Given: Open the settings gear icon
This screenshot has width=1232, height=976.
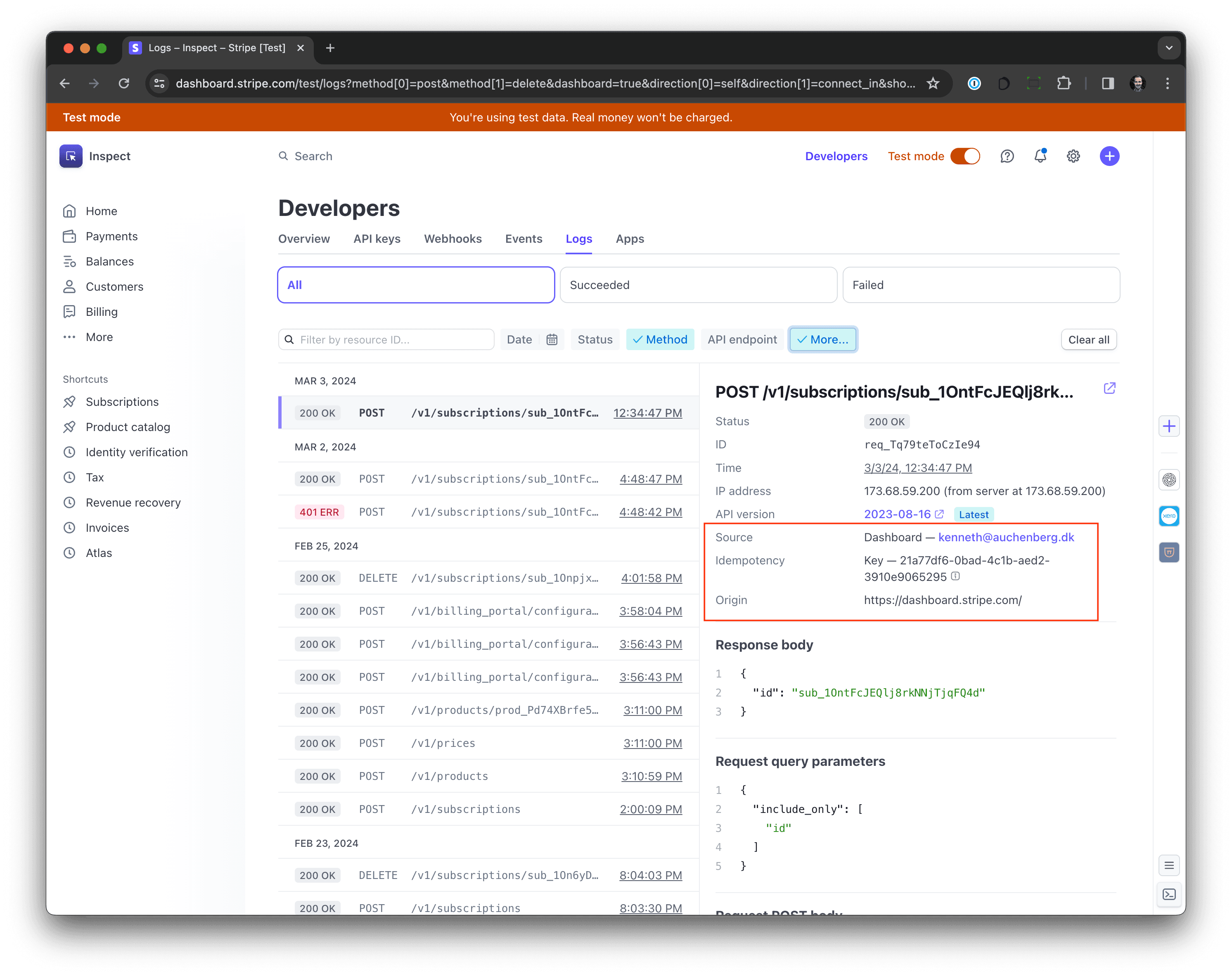Looking at the screenshot, I should pos(1074,156).
